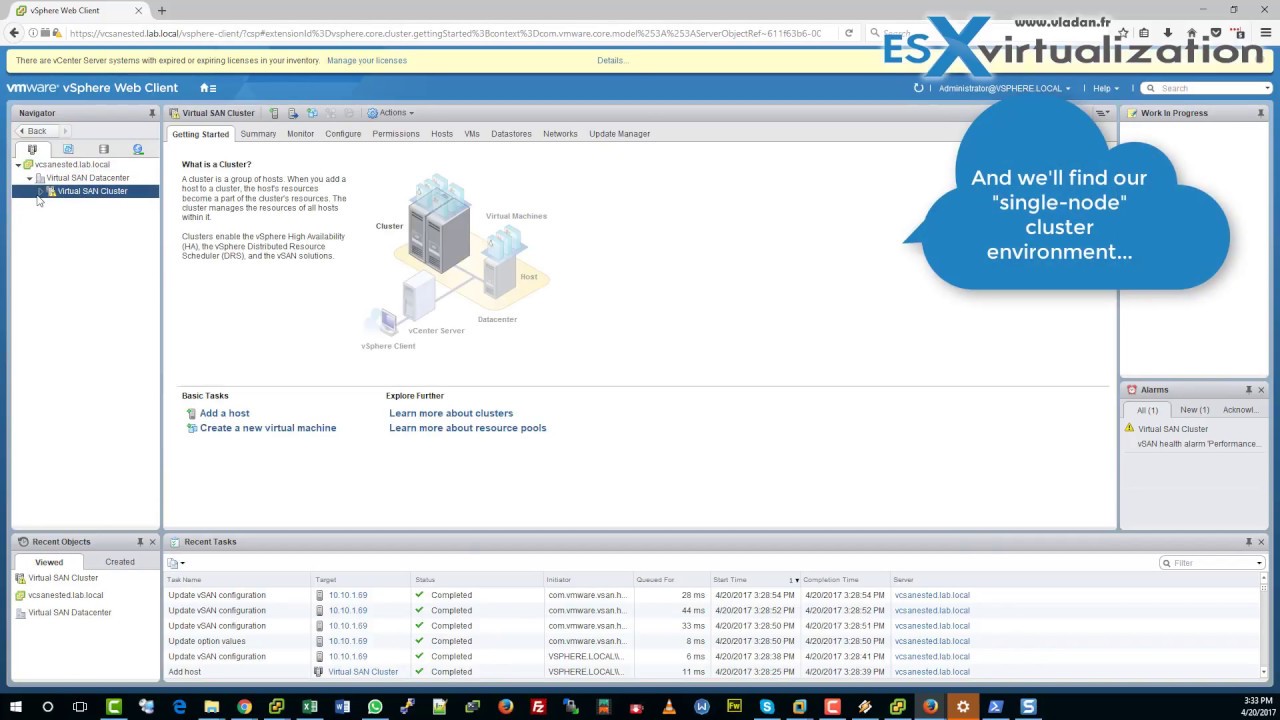The image size is (1280, 720).
Task: Click the Add Host toolbar icon
Action: (x=274, y=113)
